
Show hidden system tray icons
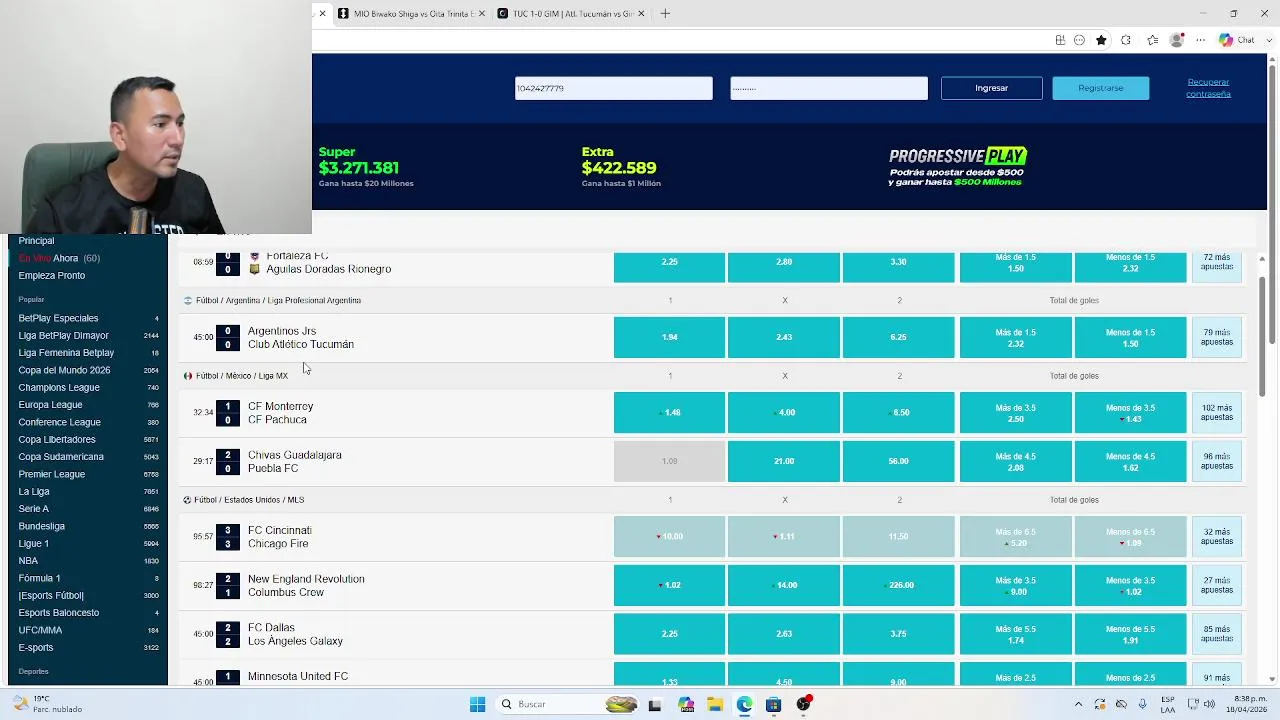(x=1078, y=704)
